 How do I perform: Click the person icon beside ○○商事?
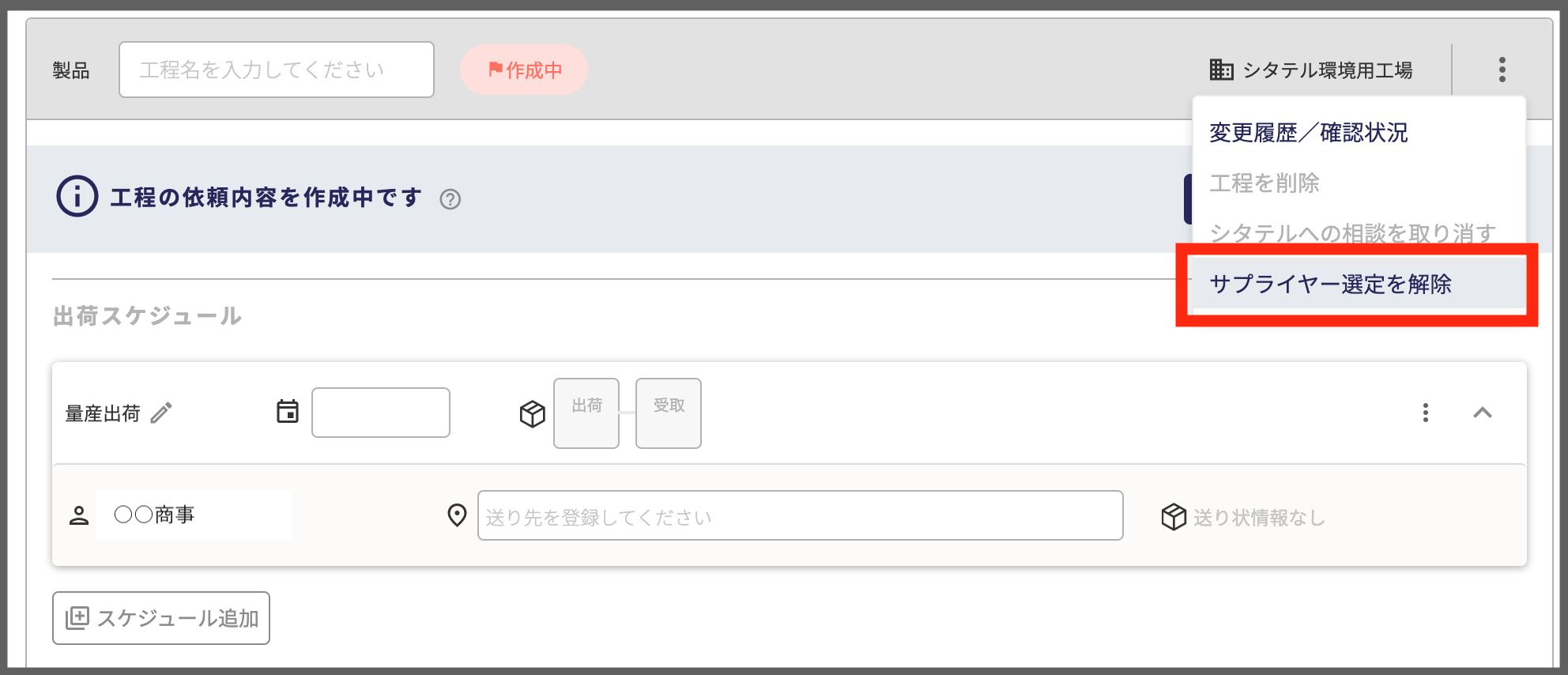[79, 515]
